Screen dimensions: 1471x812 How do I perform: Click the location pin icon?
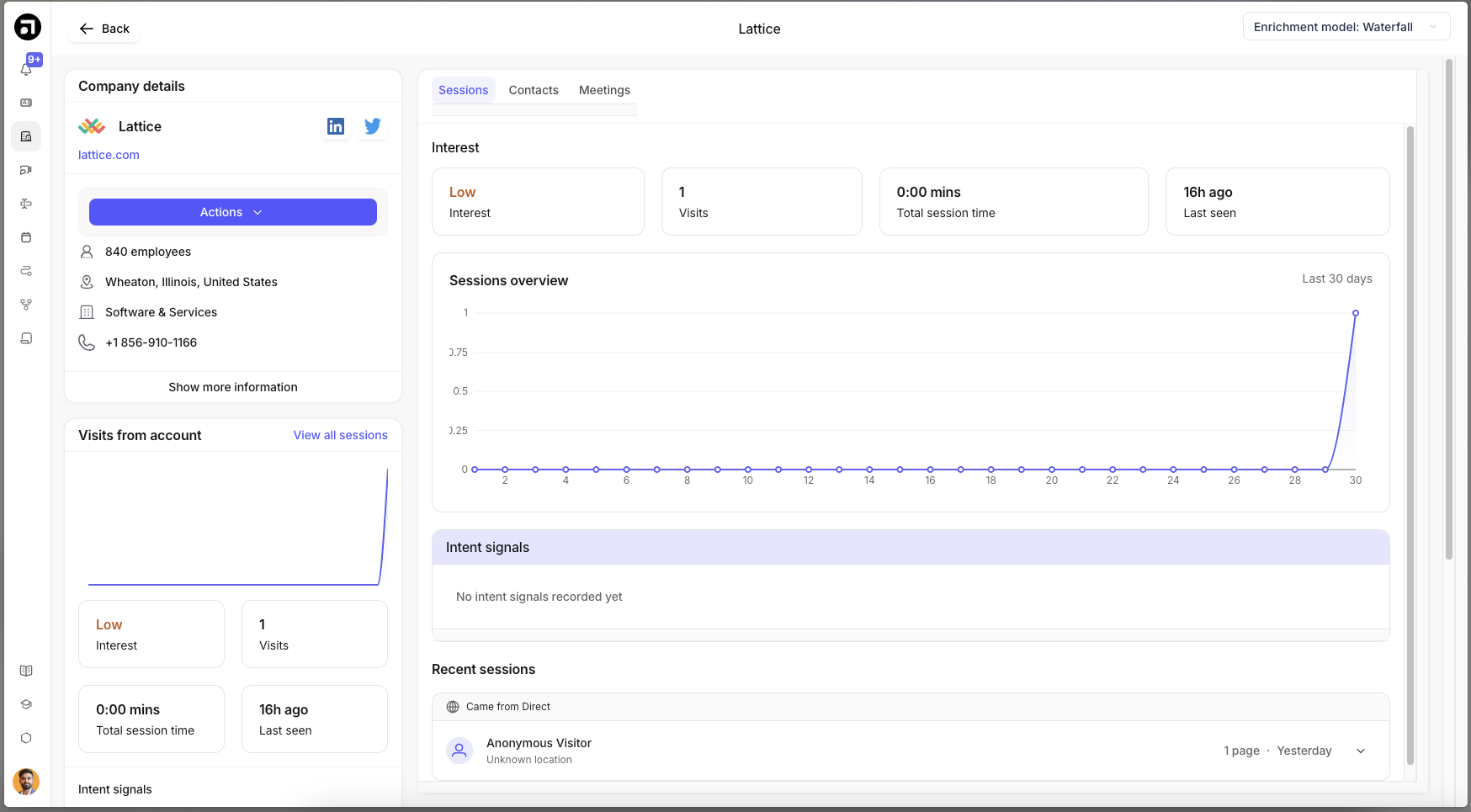[x=87, y=282]
